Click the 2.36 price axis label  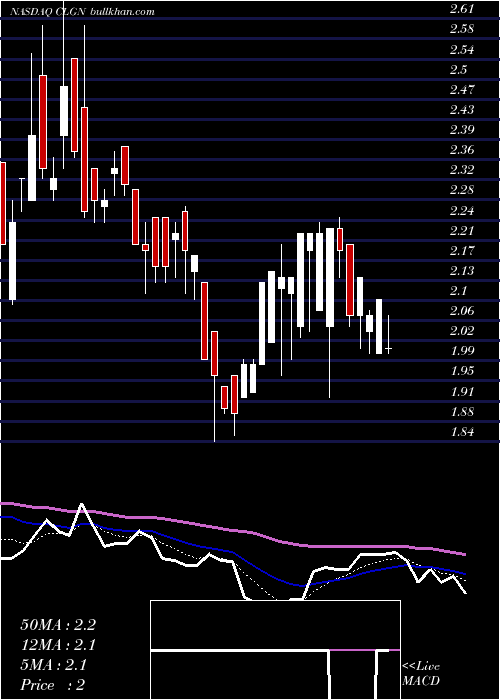[461, 150]
